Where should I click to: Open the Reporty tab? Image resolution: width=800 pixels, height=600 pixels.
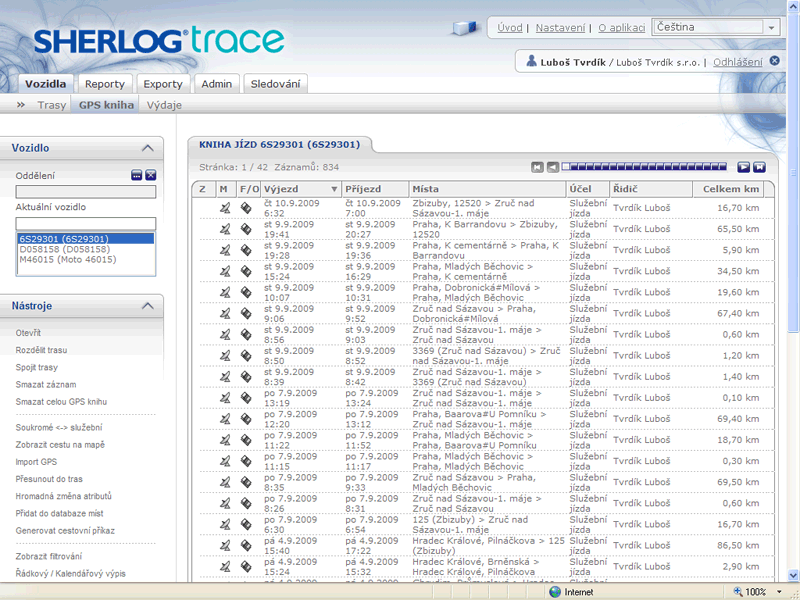105,84
